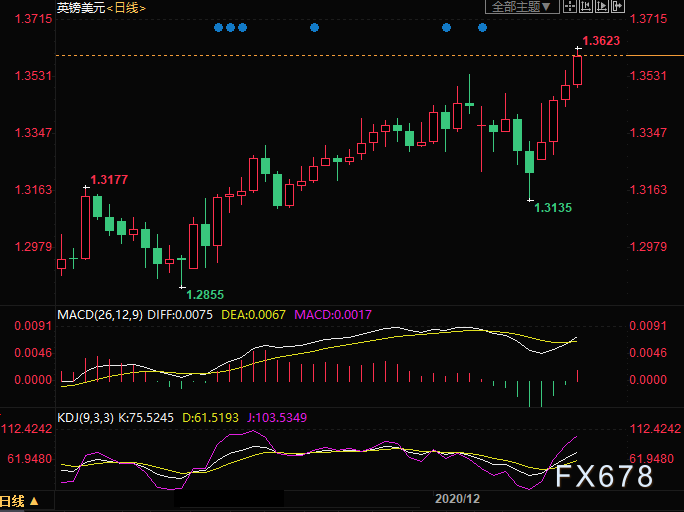Click the J:103.5349 value
This screenshot has width=684, height=512.
click(x=277, y=418)
